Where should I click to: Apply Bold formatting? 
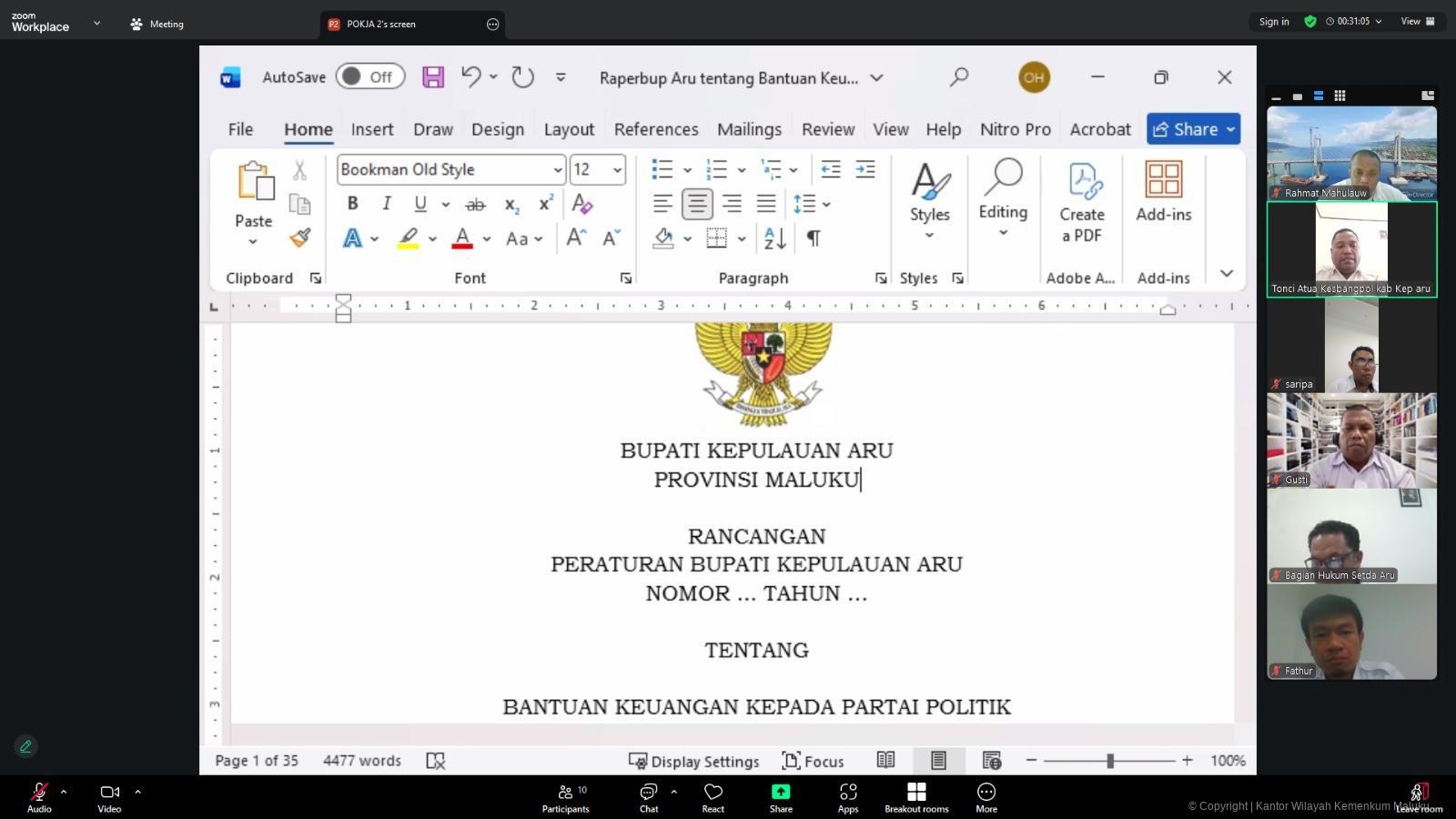pyautogui.click(x=352, y=204)
